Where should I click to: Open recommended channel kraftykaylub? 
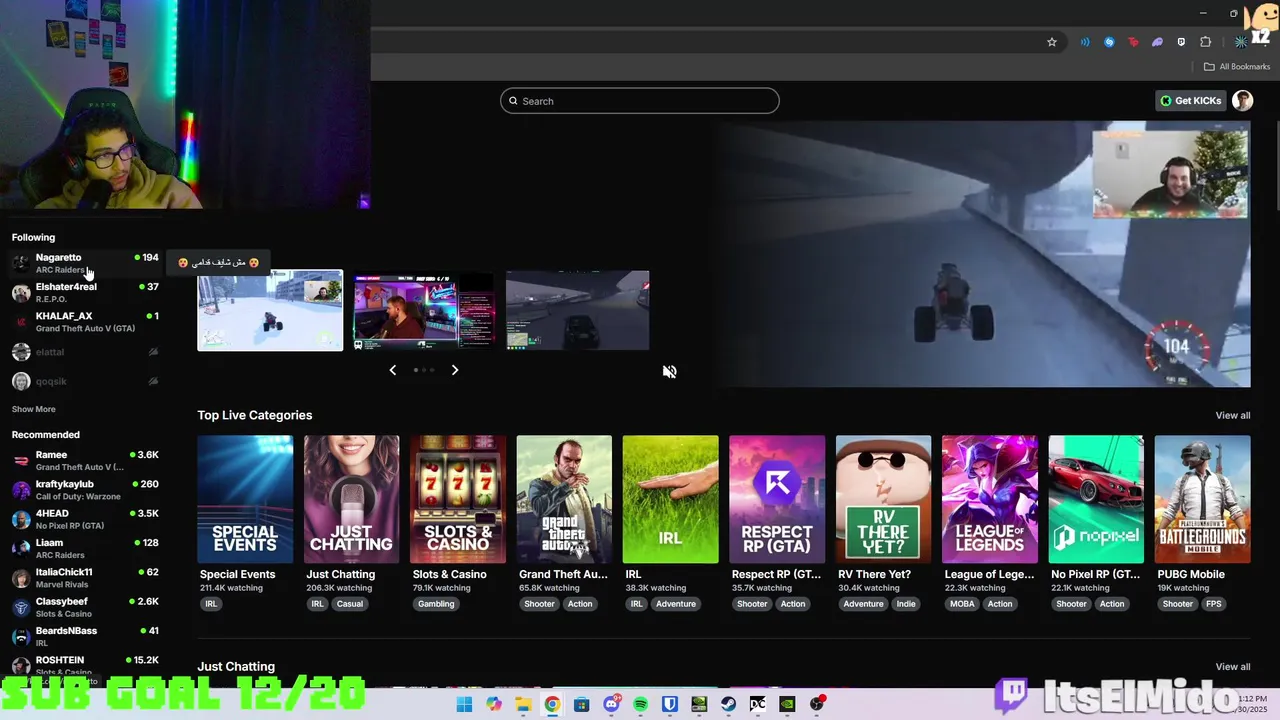[85, 490]
